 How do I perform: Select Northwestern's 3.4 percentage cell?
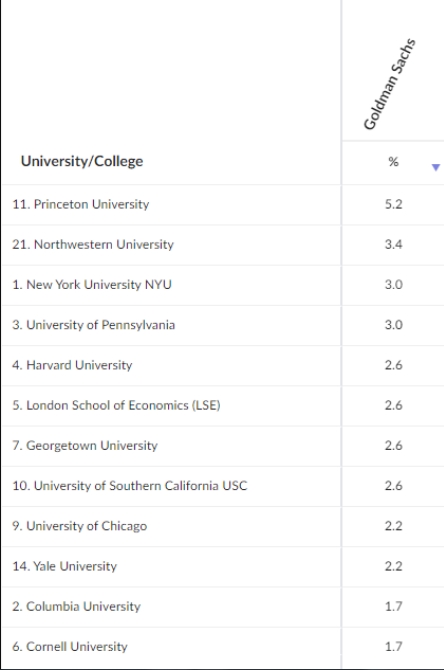point(393,244)
